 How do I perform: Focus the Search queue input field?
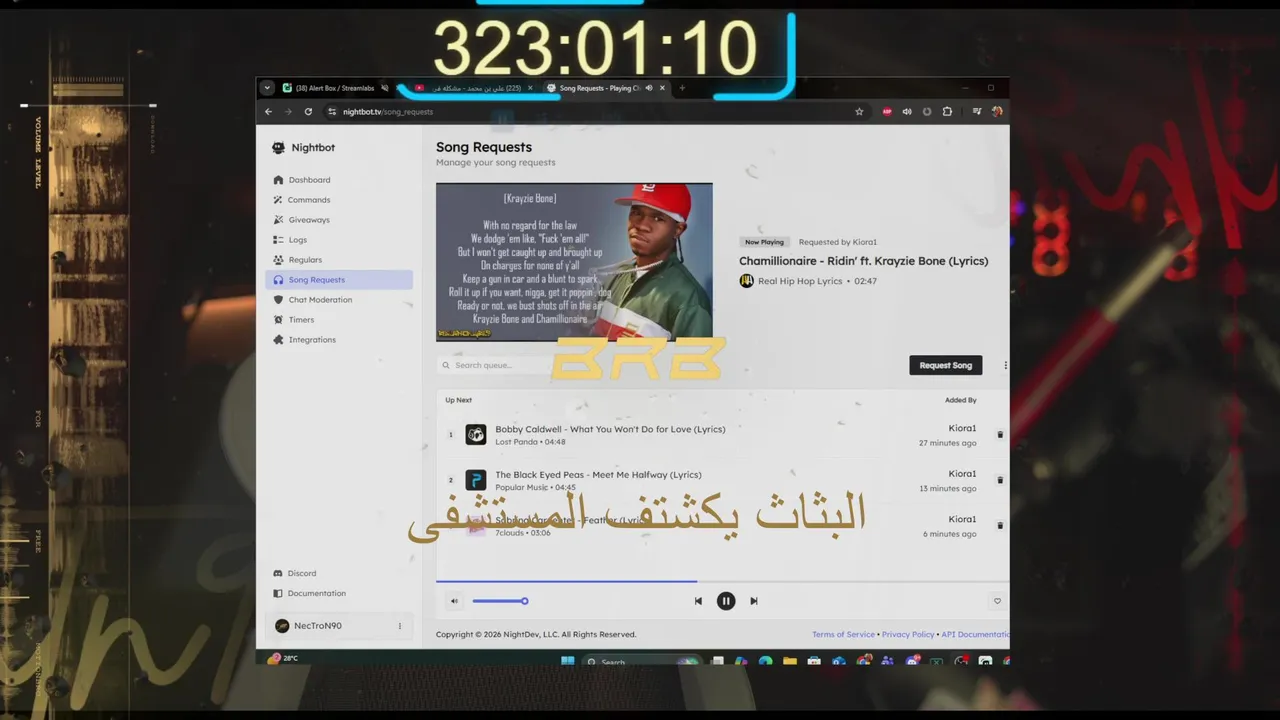pyautogui.click(x=495, y=365)
